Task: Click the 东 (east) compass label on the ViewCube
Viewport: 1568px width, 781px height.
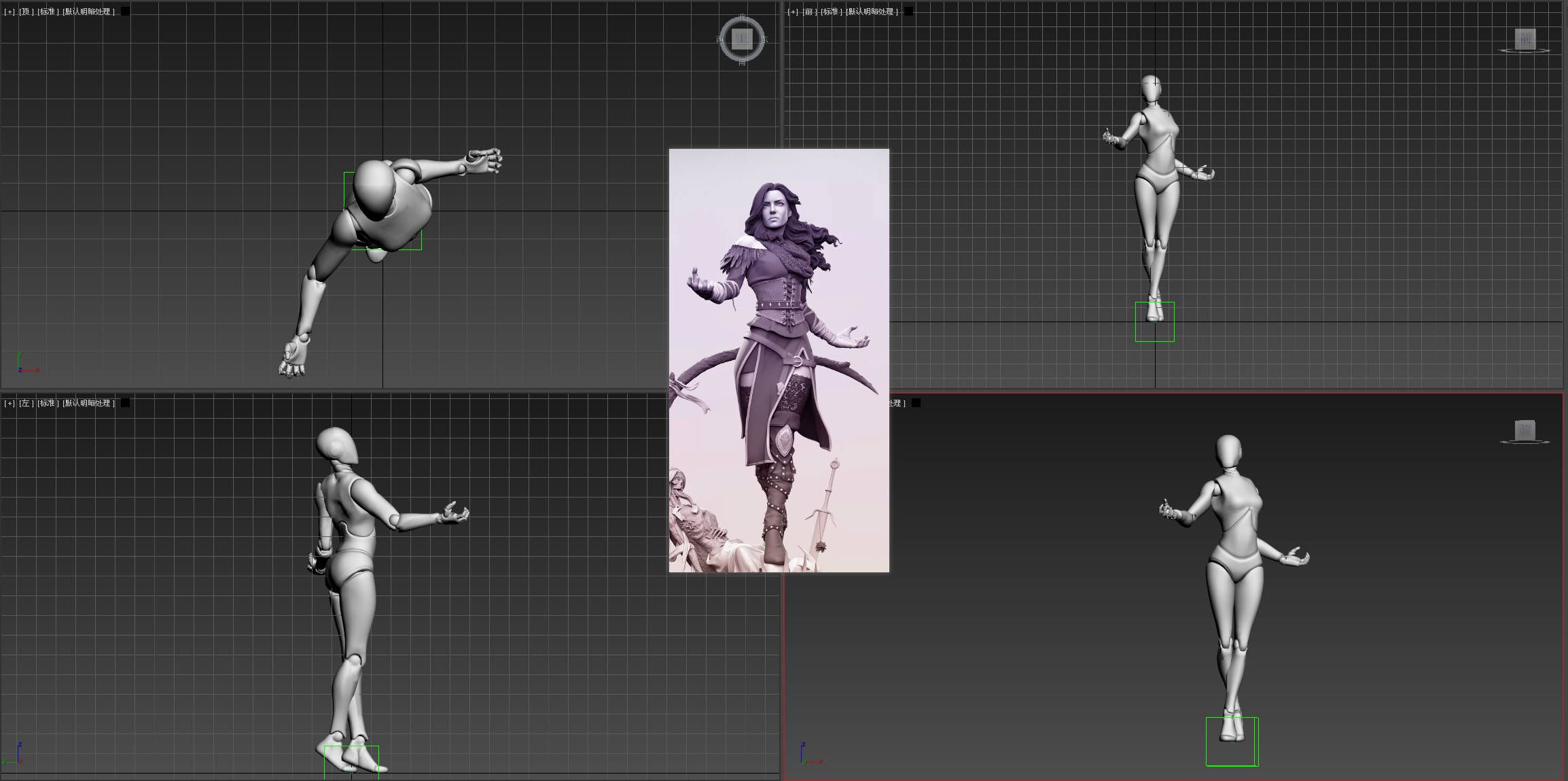Action: (765, 39)
